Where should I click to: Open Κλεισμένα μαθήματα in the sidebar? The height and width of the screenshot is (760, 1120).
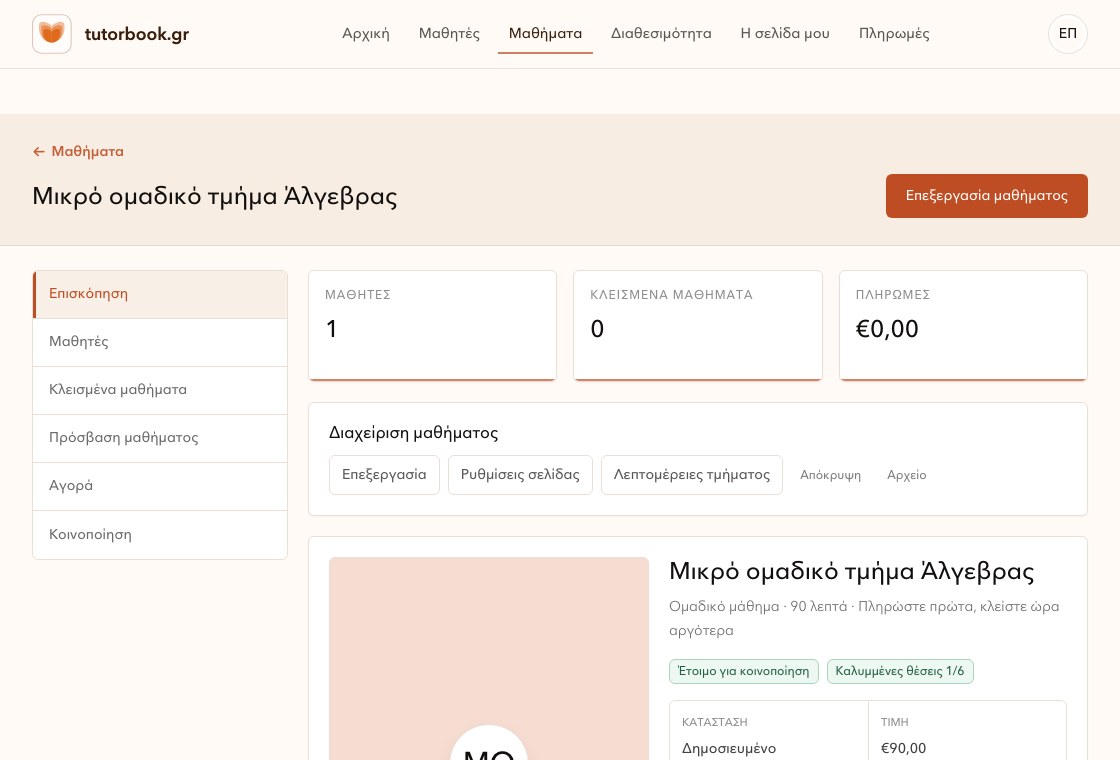(x=160, y=390)
